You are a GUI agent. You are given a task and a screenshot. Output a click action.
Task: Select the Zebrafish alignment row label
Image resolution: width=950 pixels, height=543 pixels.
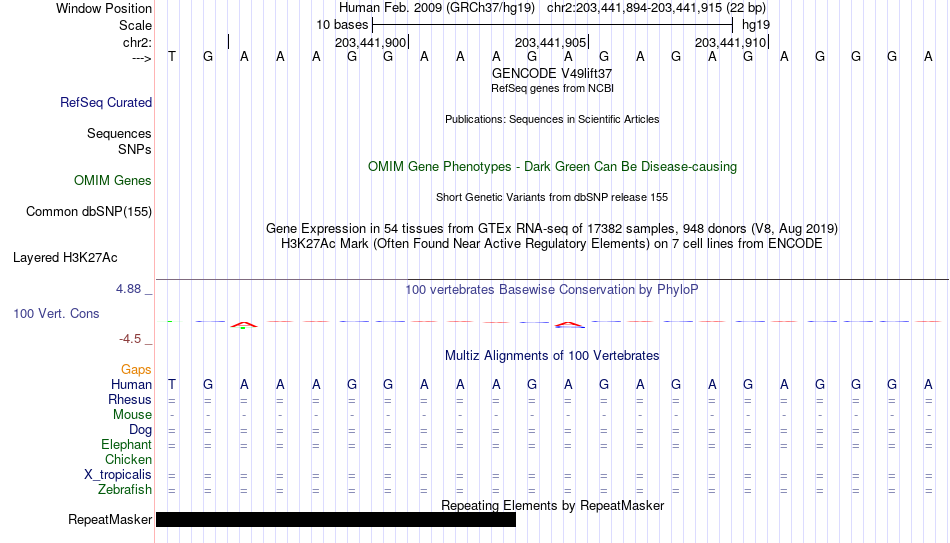[125, 490]
